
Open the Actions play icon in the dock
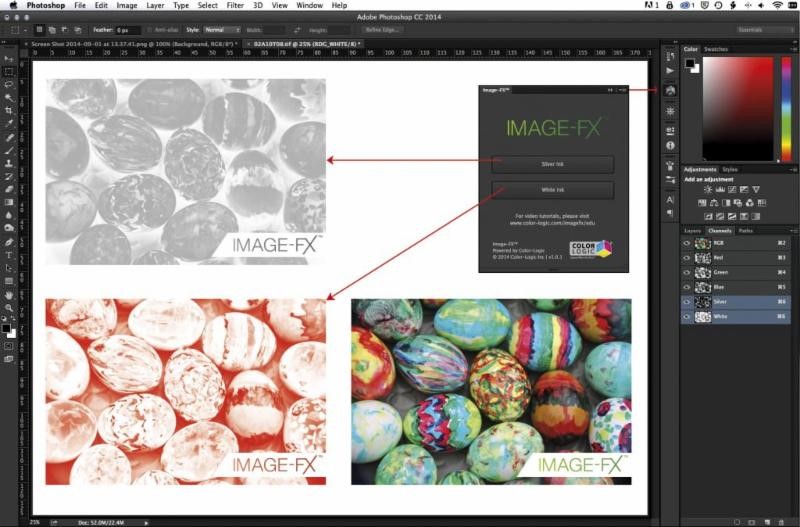[x=670, y=70]
